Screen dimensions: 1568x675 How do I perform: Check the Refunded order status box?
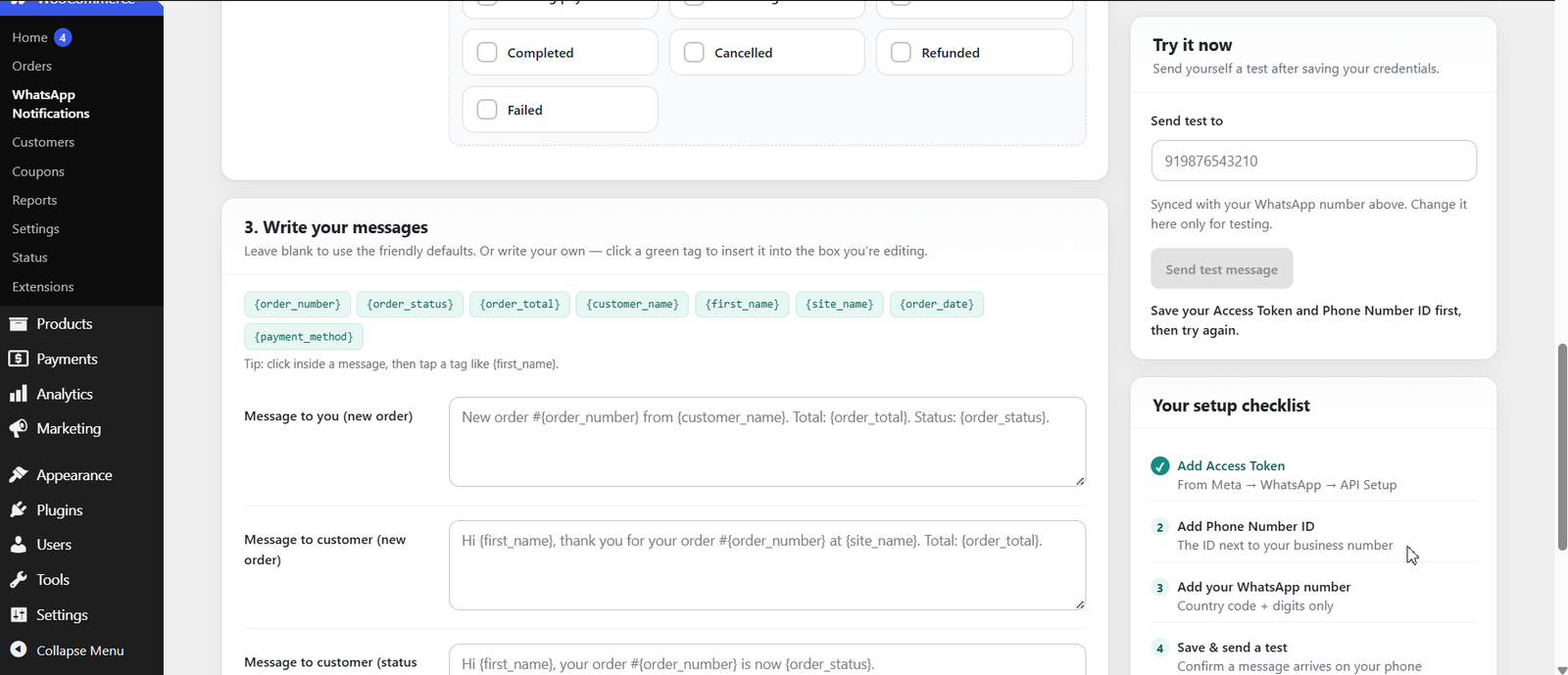click(x=901, y=52)
